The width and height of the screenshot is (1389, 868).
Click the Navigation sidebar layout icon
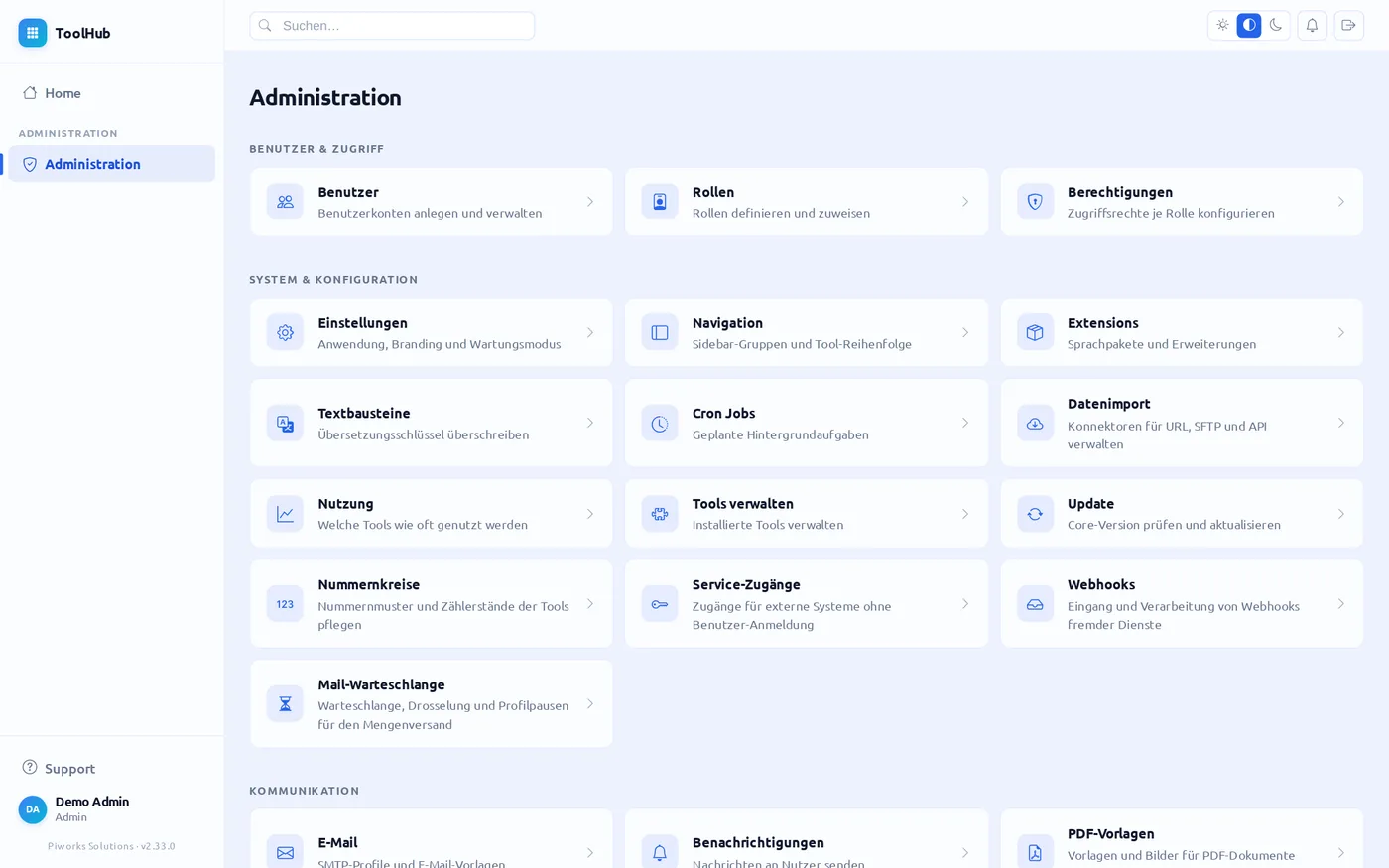(x=660, y=333)
